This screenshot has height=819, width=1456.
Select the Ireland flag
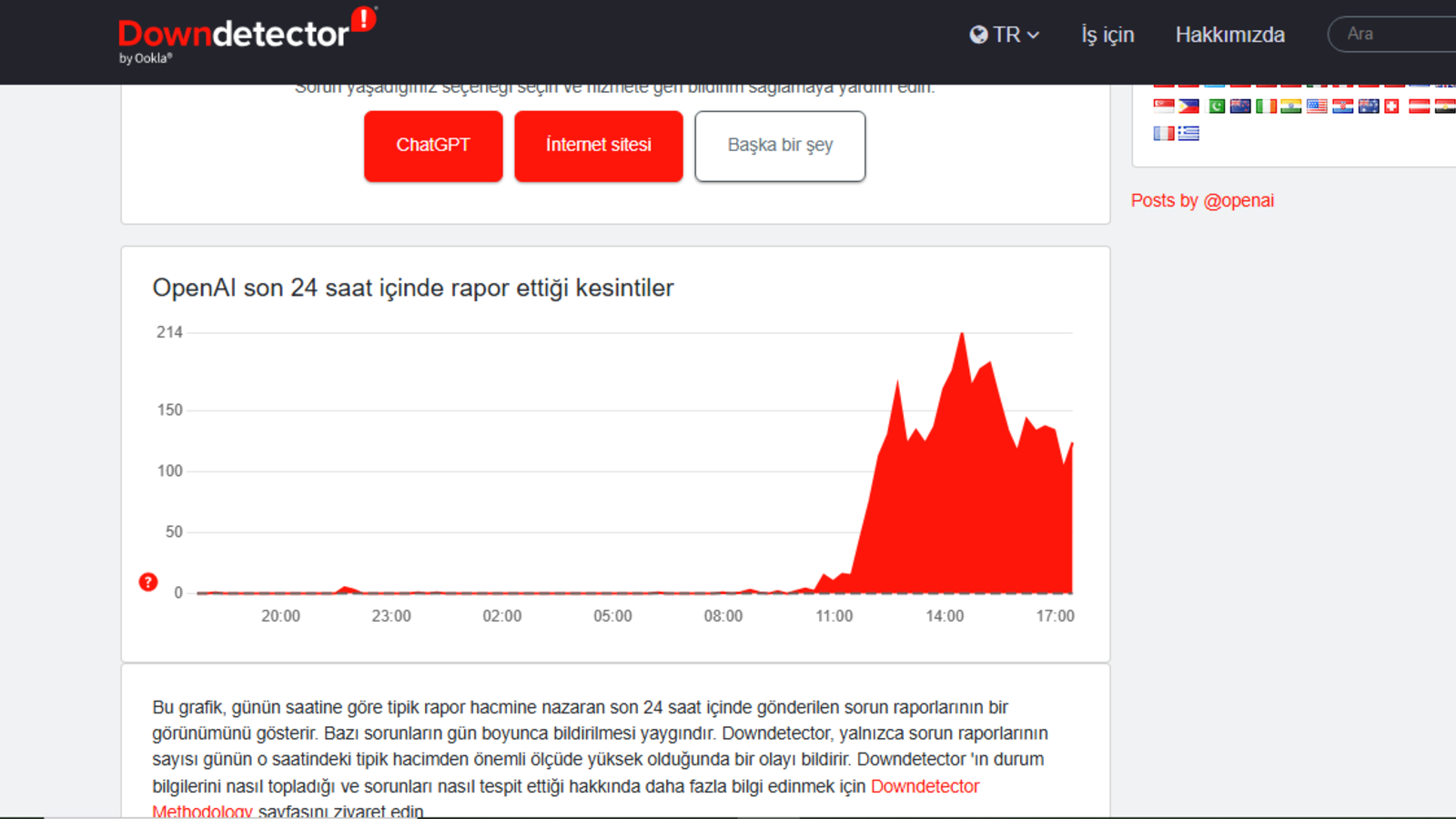click(x=1266, y=106)
